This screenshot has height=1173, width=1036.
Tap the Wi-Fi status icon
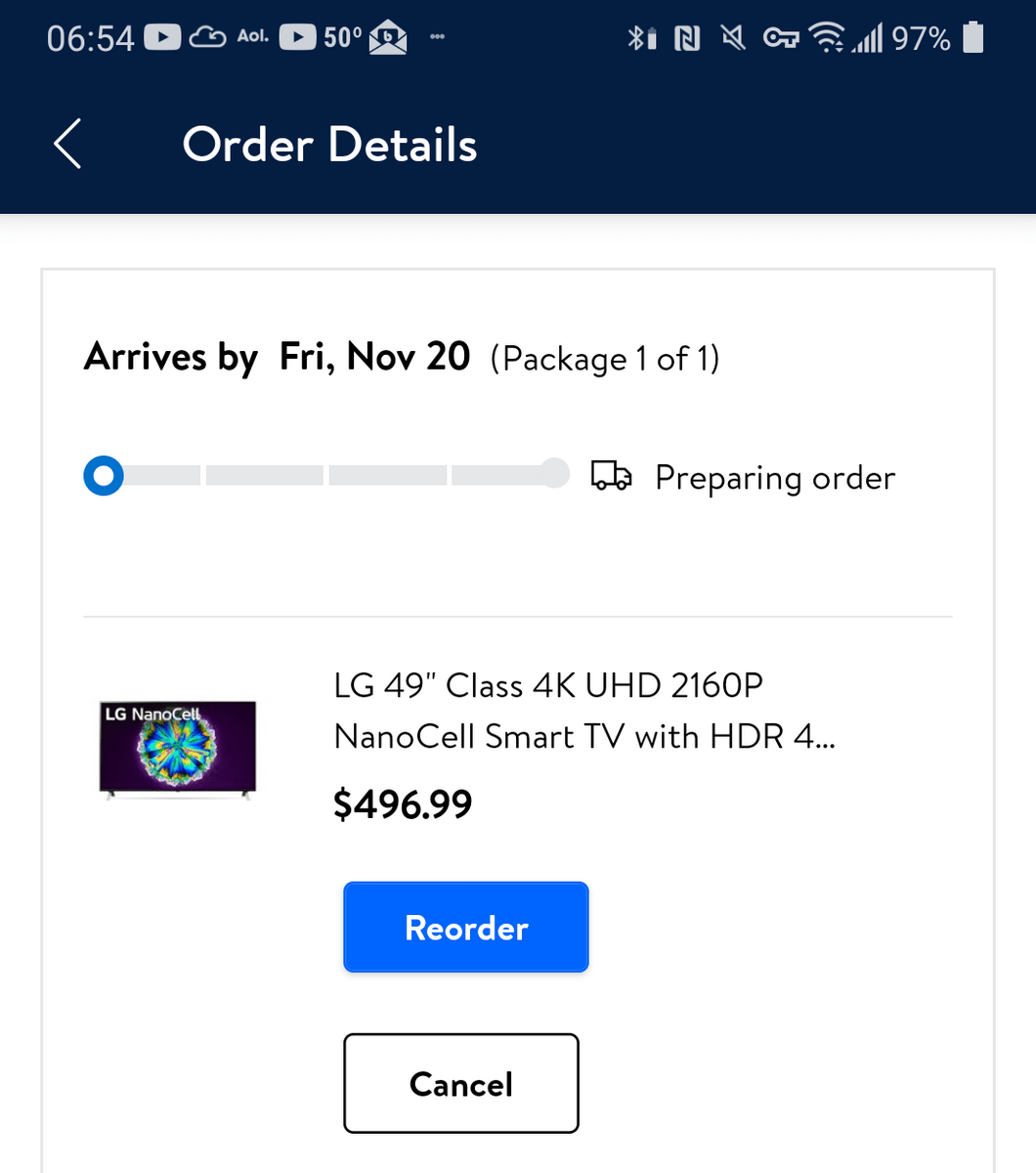pos(830,38)
